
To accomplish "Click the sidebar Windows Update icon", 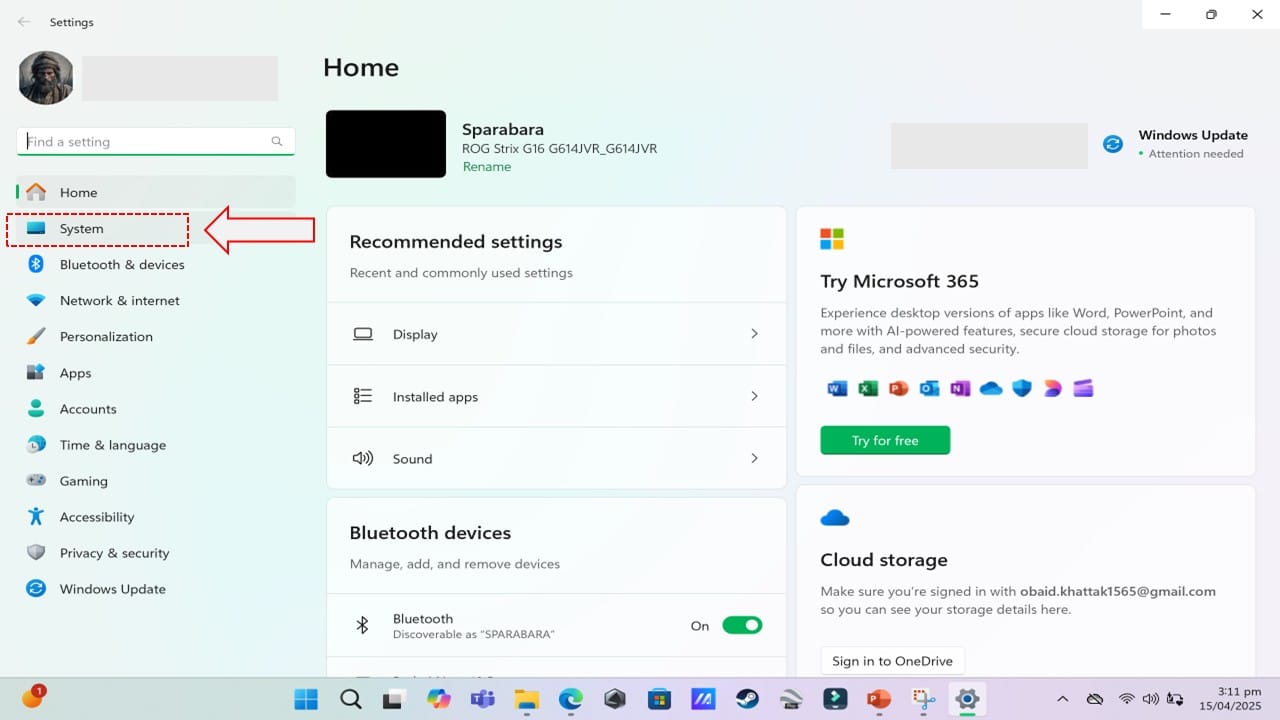I will point(36,589).
